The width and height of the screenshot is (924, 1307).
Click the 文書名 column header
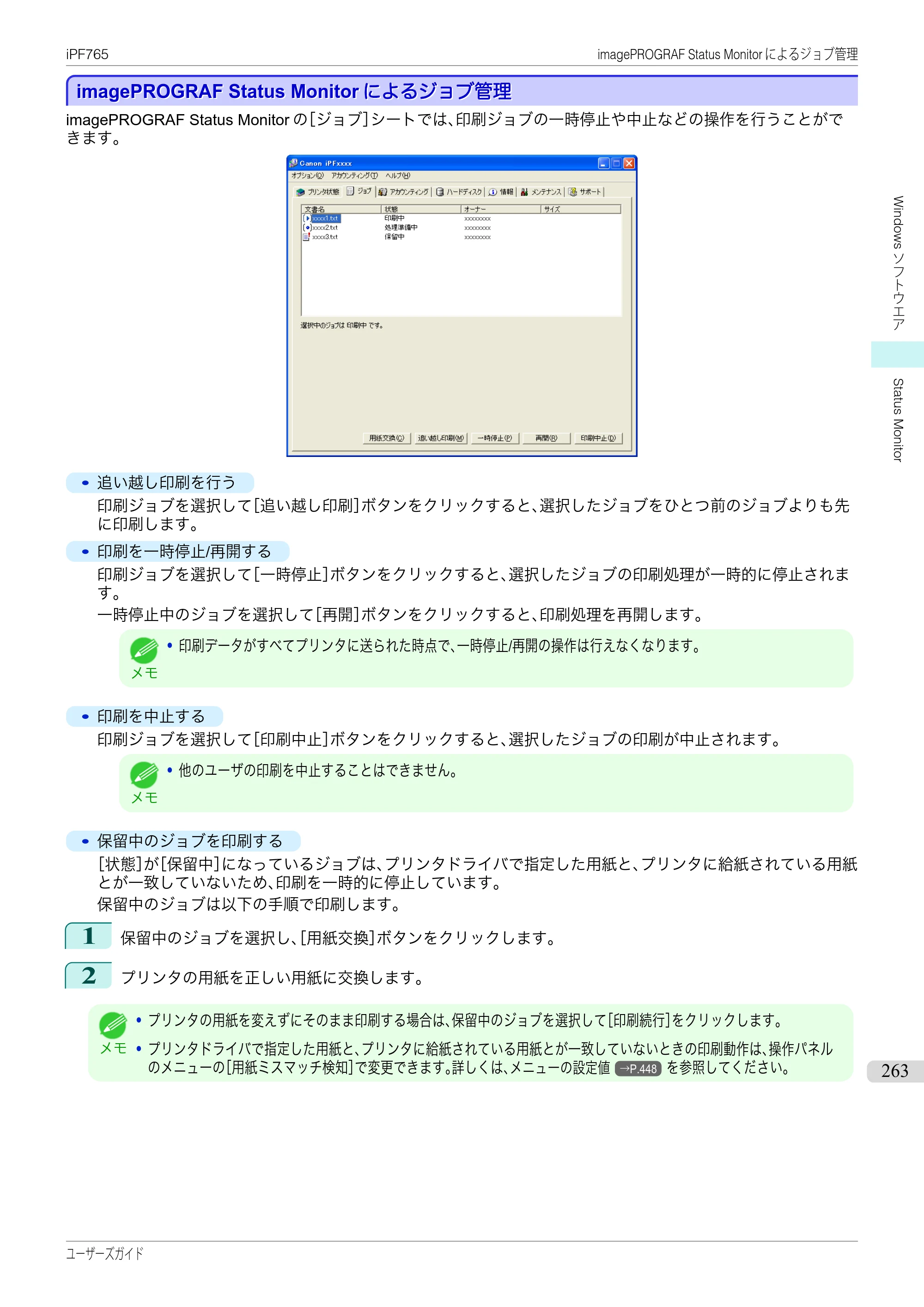pyautogui.click(x=341, y=209)
